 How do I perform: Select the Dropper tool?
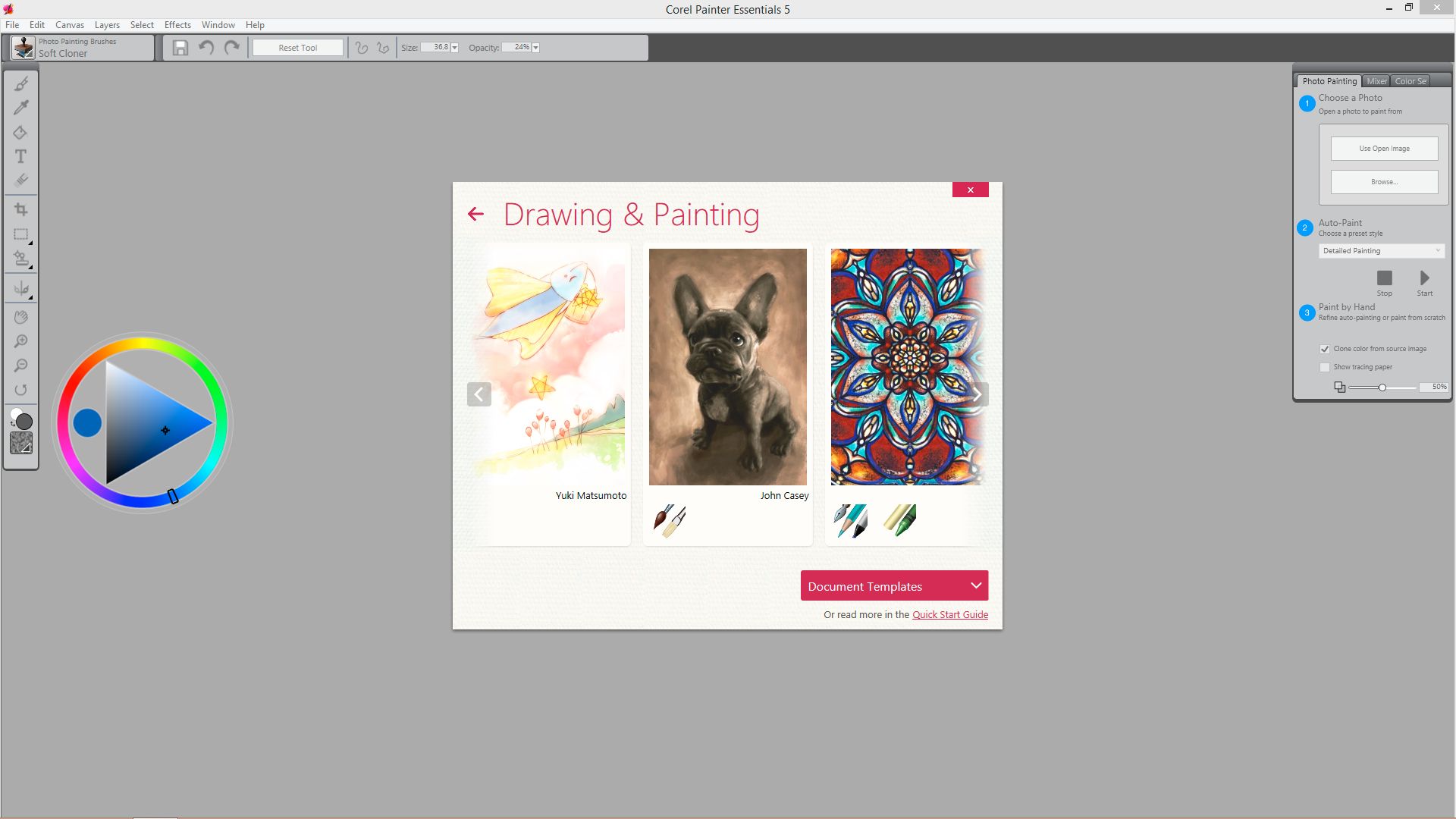tap(21, 108)
